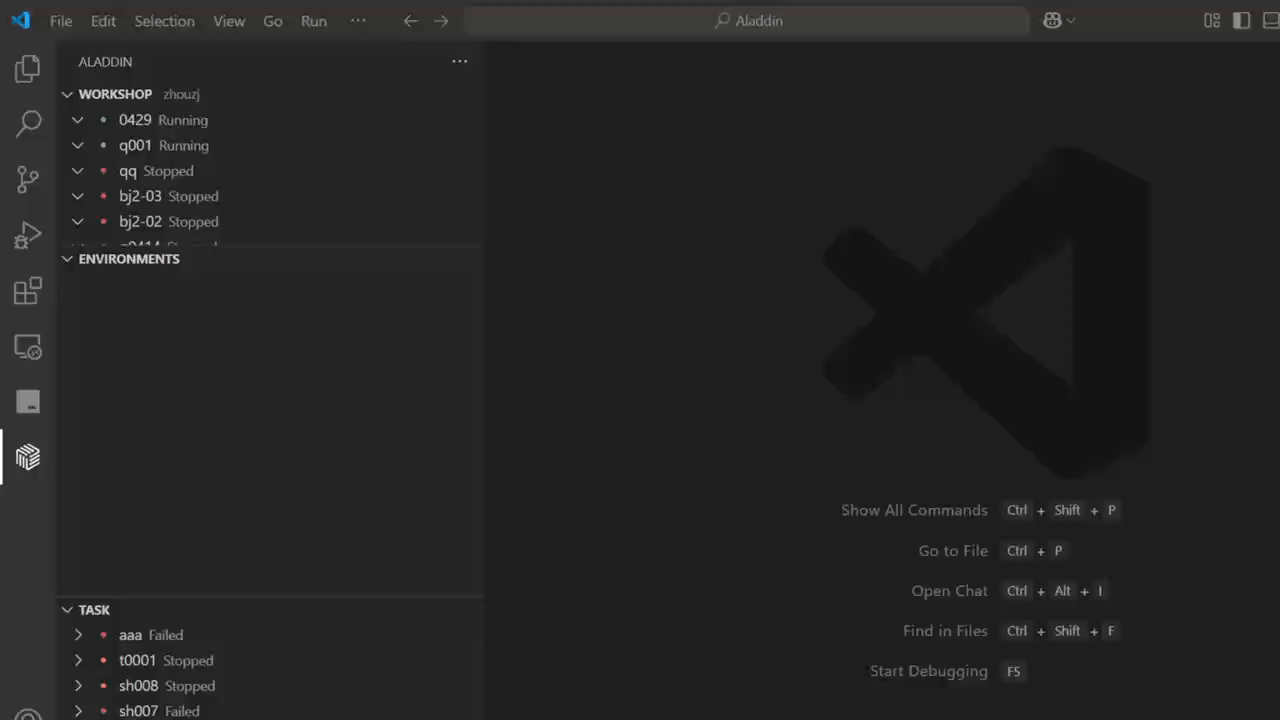Open the Selection menu
Viewport: 1280px width, 720px height.
coord(164,21)
